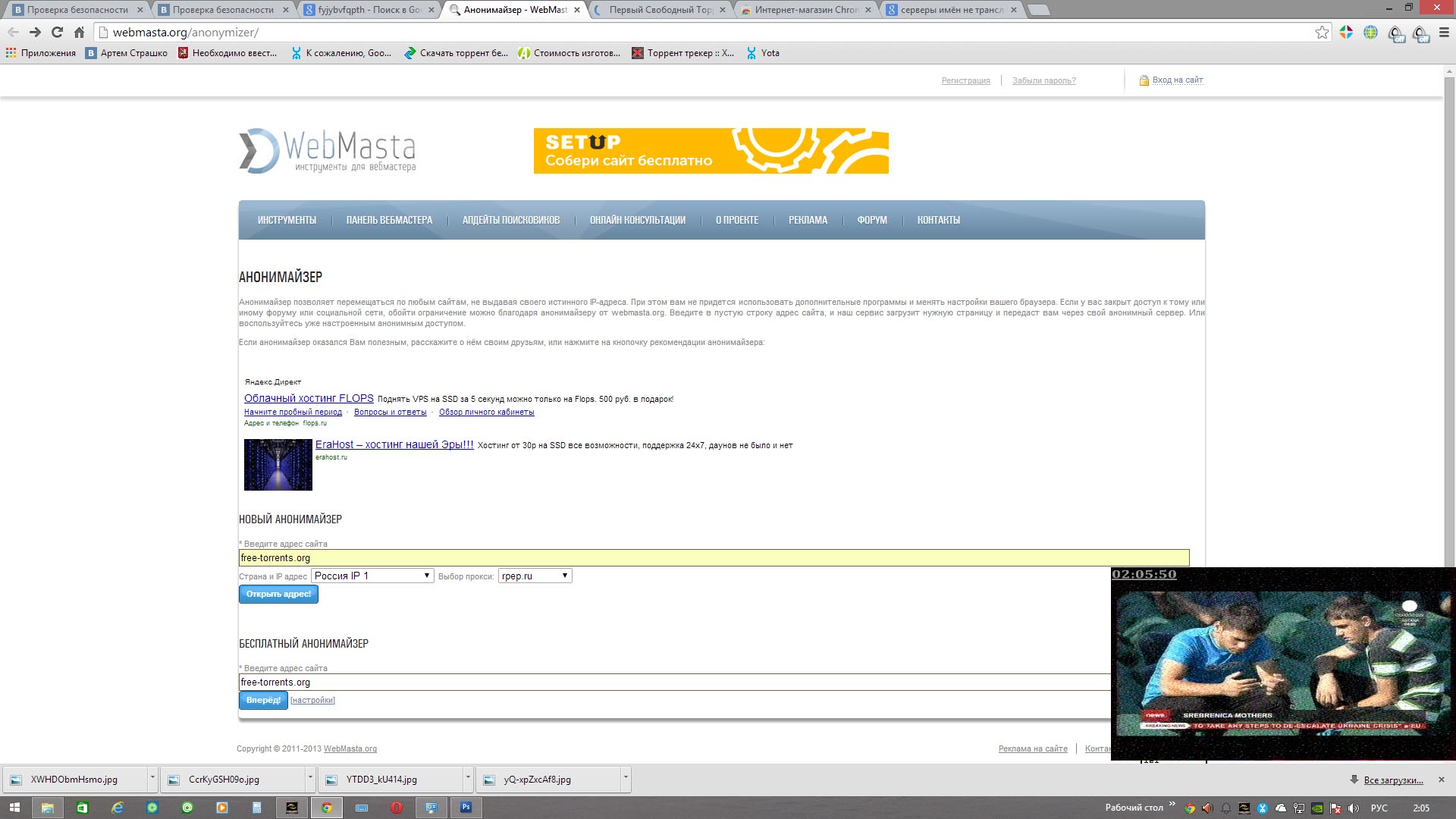Open the АПДЕЙТЫ ПОИСКОВИКОВ menu item
The width and height of the screenshot is (1456, 819).
[511, 220]
